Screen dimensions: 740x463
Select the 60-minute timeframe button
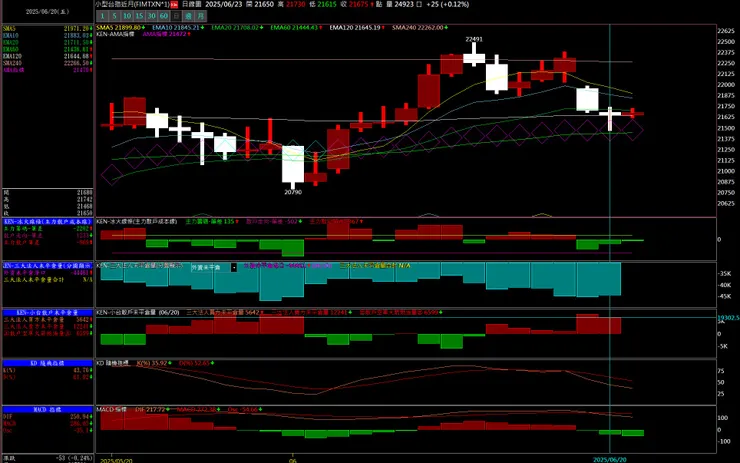[x=164, y=16]
